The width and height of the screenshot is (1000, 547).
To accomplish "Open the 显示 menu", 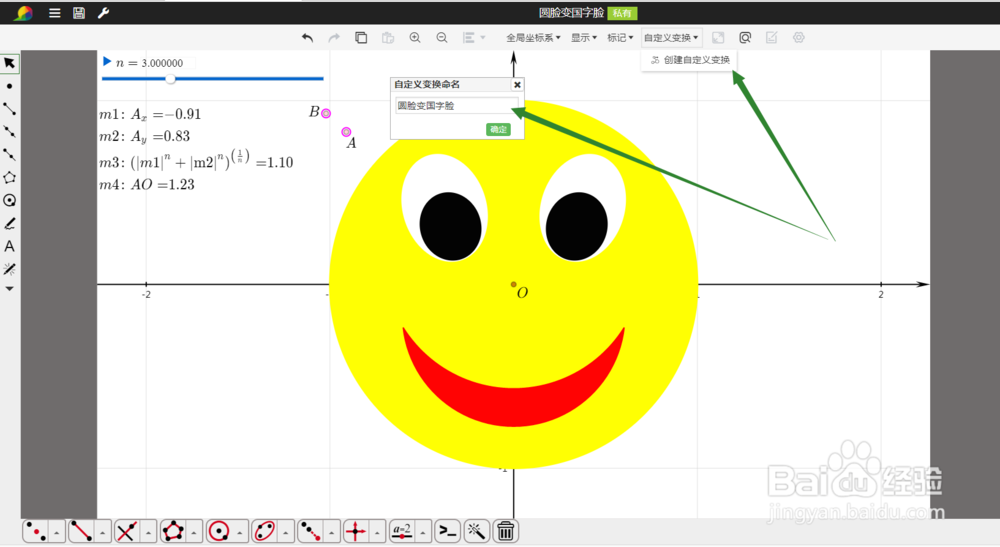I will tap(584, 38).
